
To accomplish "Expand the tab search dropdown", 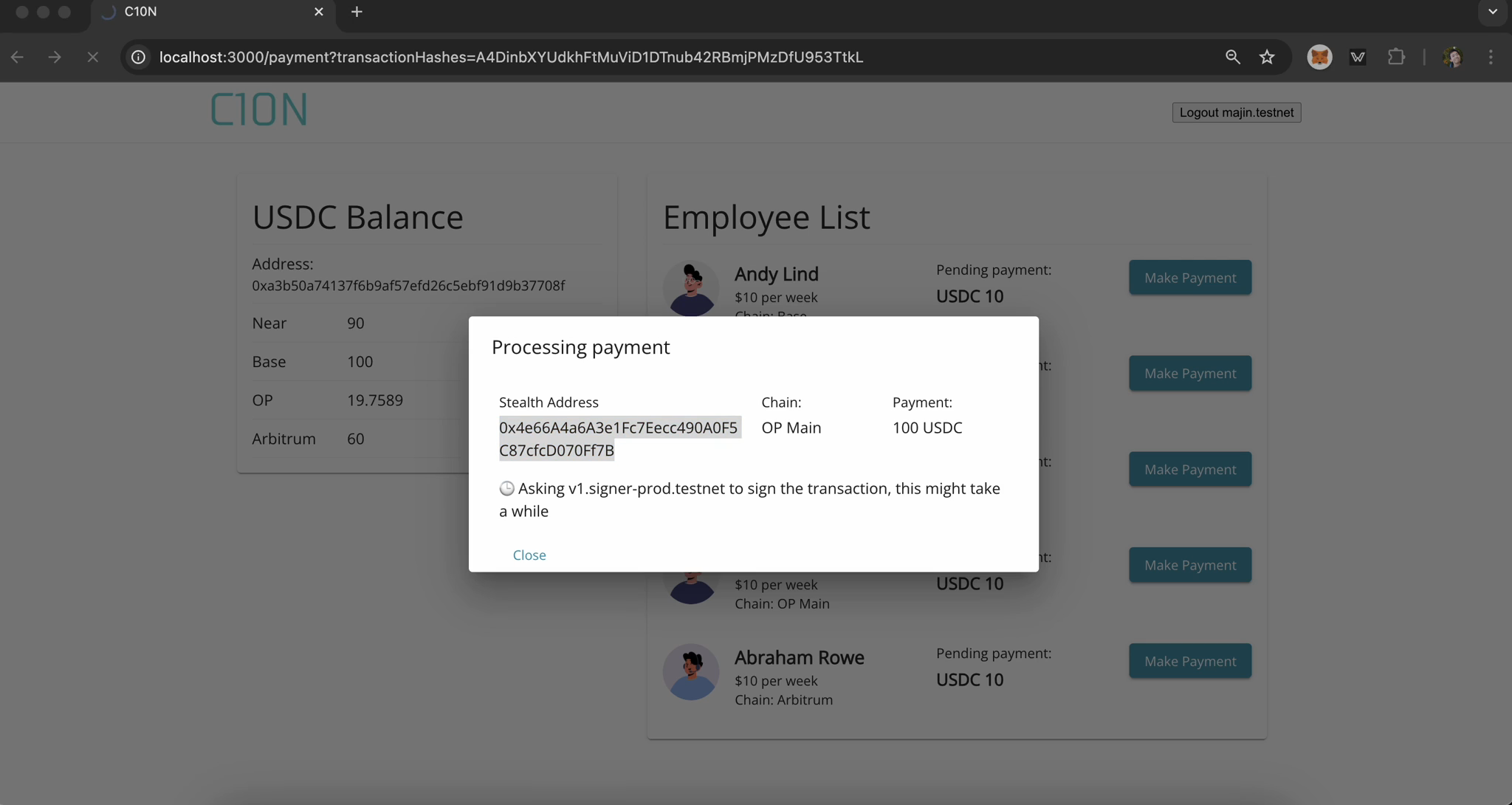I will 1493,12.
